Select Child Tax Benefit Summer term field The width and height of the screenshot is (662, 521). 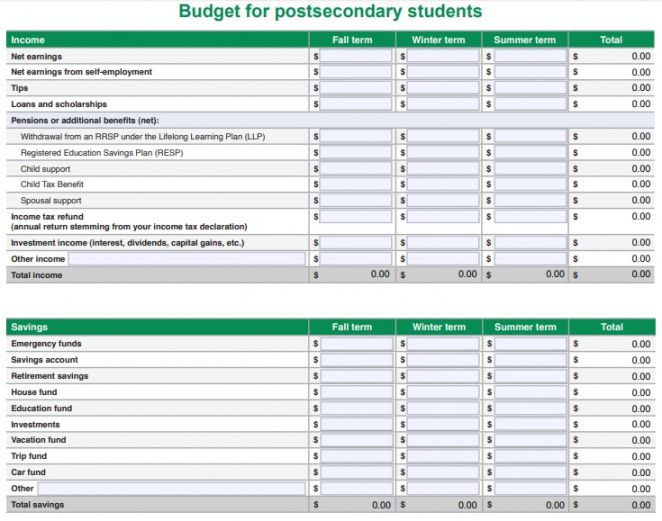pyautogui.click(x=530, y=185)
